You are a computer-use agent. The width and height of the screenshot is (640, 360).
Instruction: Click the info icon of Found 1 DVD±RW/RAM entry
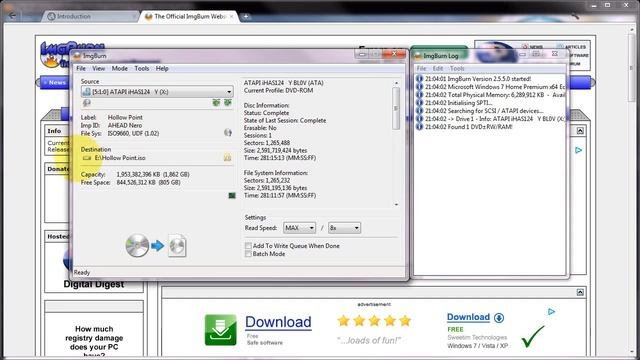pos(419,127)
